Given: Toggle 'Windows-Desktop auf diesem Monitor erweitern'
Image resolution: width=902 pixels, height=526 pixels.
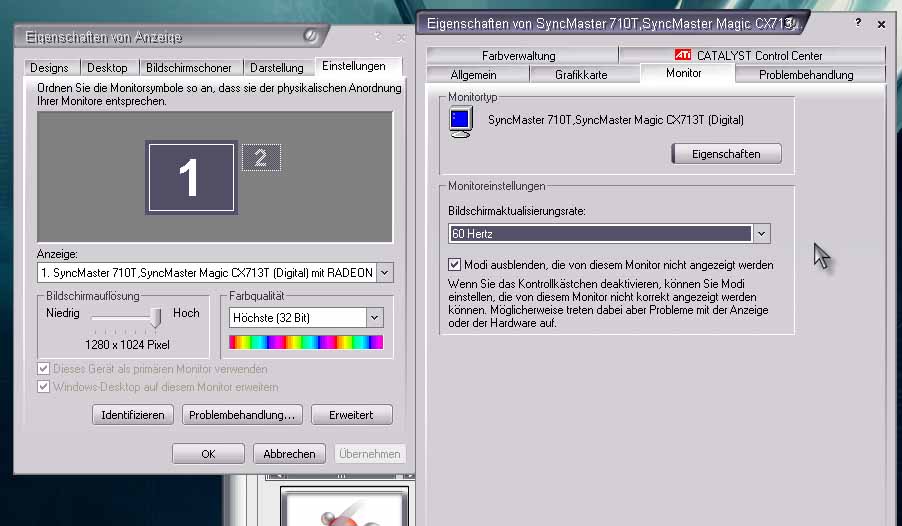Looking at the screenshot, I should tap(43, 386).
